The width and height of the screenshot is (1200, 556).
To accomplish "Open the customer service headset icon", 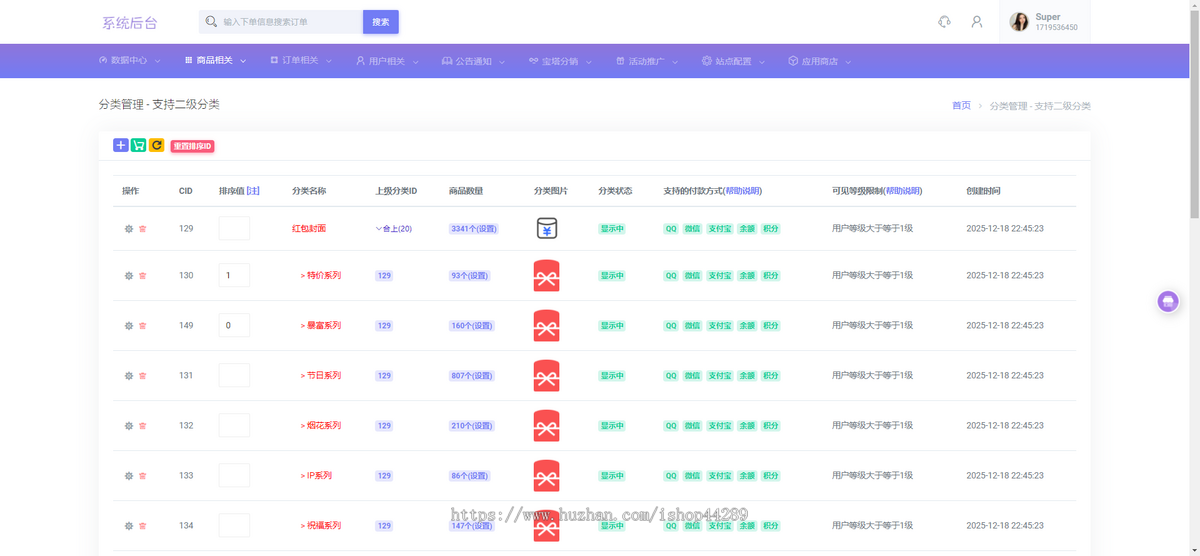I will tap(944, 22).
